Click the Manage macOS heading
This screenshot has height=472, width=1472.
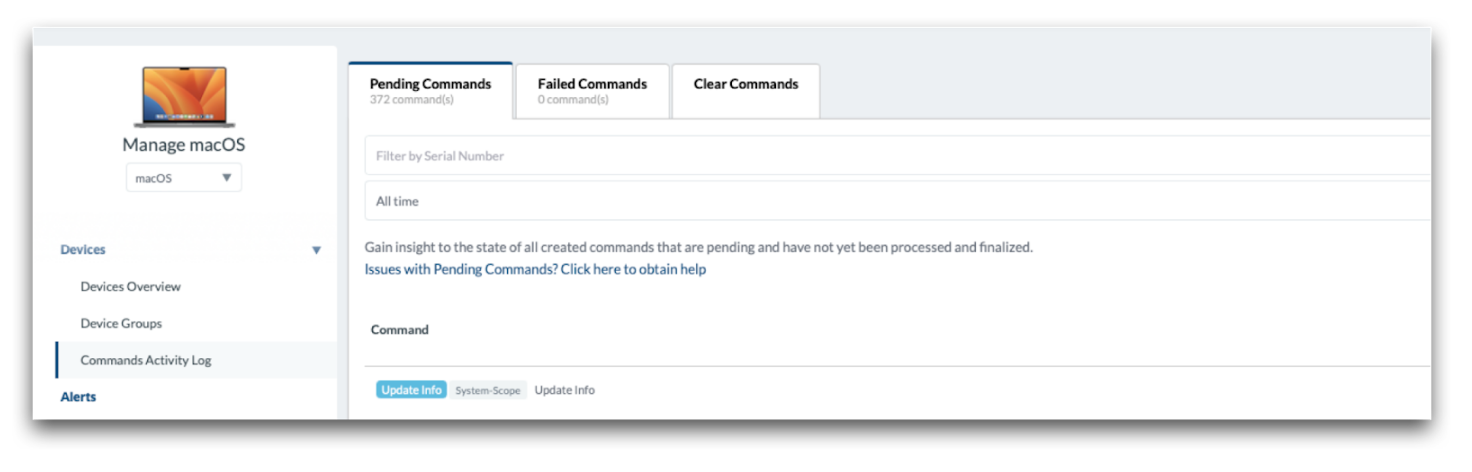point(183,145)
